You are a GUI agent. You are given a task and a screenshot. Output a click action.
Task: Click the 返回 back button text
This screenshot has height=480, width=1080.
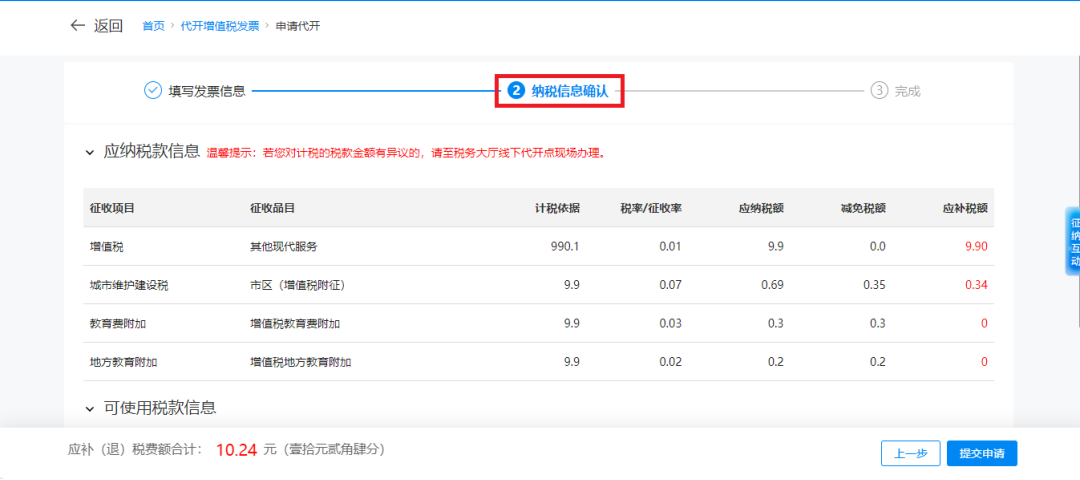click(x=108, y=26)
